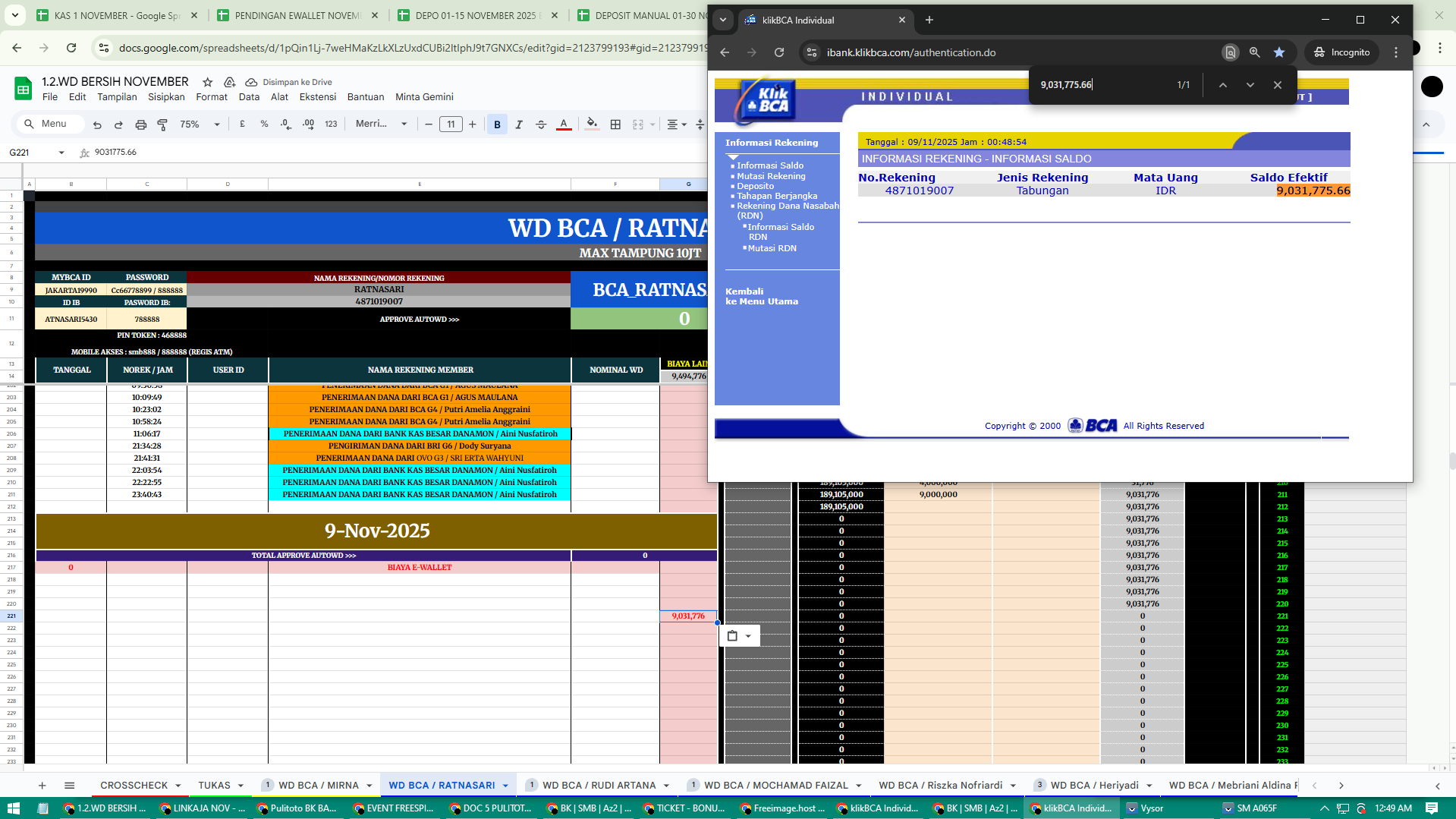Switch to PENDINGAN EWALLET browser tab
Viewport: 1456px width, 819px height.
click(297, 15)
